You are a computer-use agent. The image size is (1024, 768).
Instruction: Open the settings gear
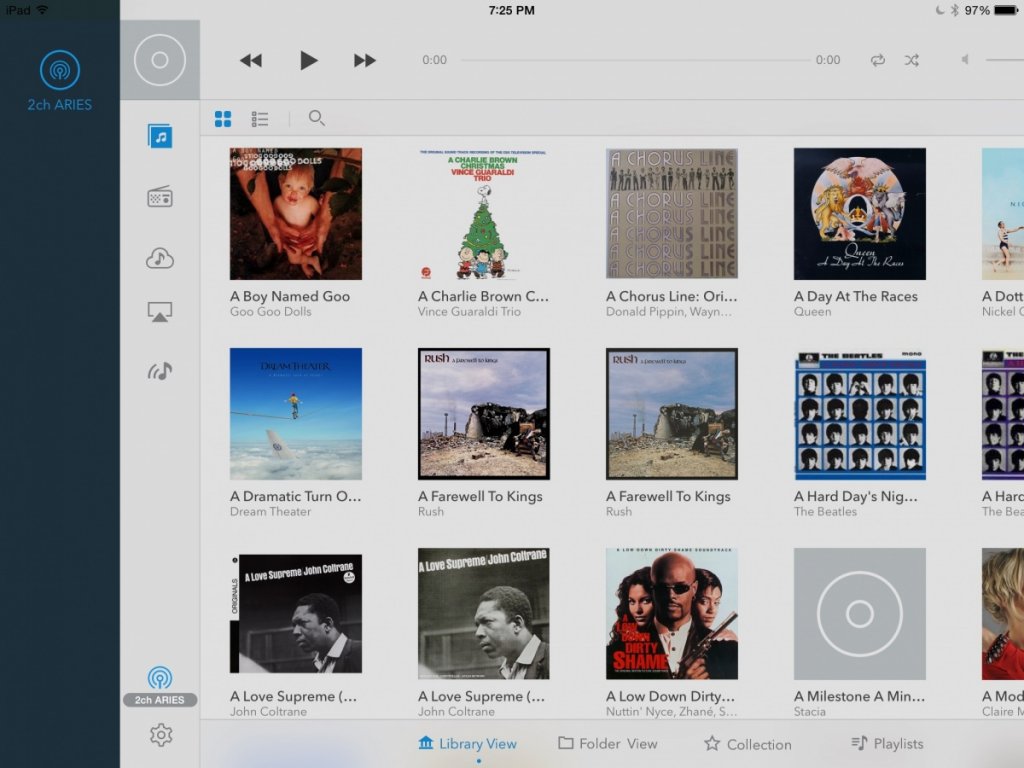point(161,735)
